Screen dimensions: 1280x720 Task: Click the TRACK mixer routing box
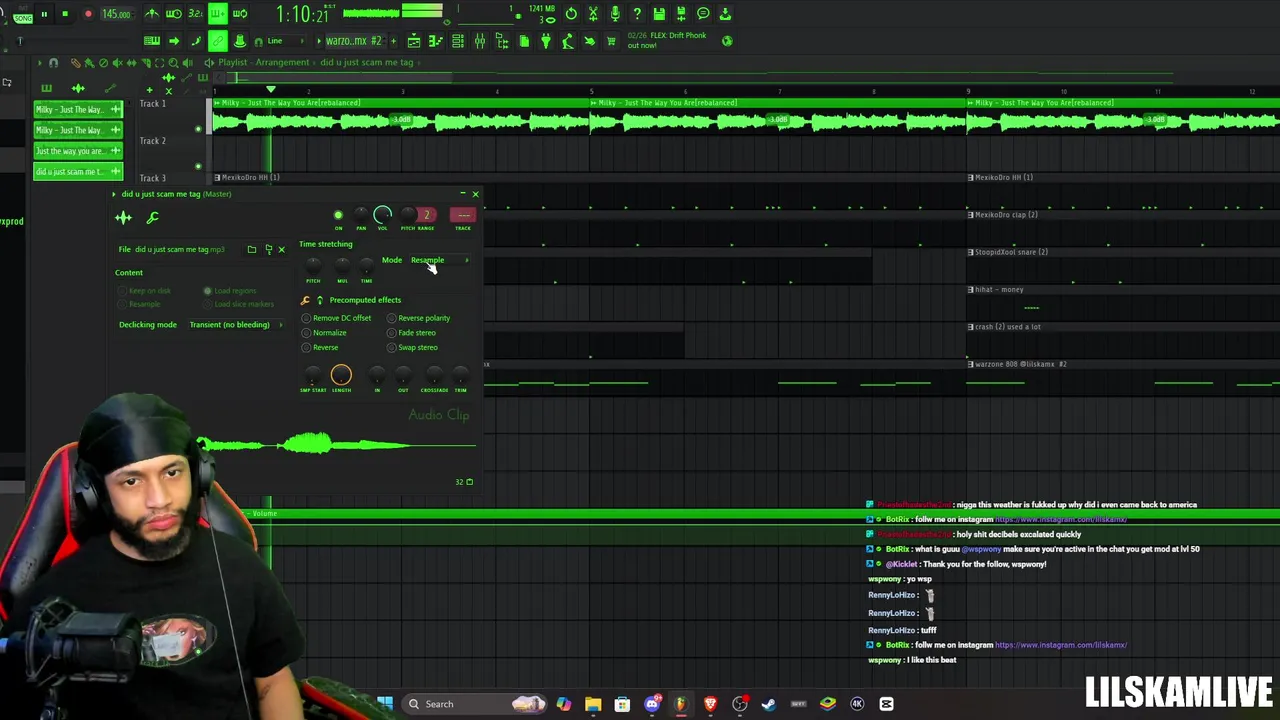[x=463, y=215]
